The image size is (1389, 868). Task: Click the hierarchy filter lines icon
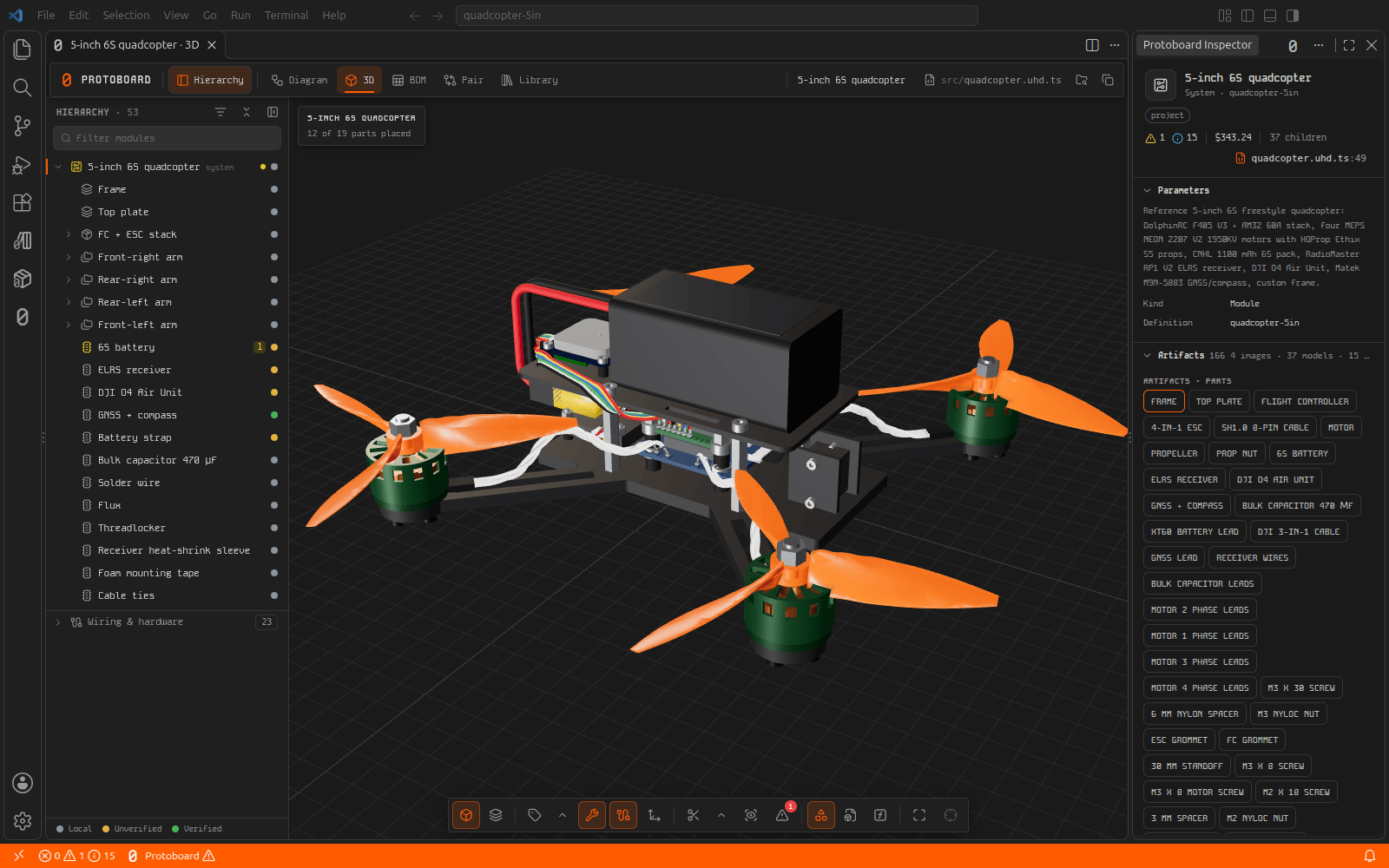pyautogui.click(x=221, y=112)
